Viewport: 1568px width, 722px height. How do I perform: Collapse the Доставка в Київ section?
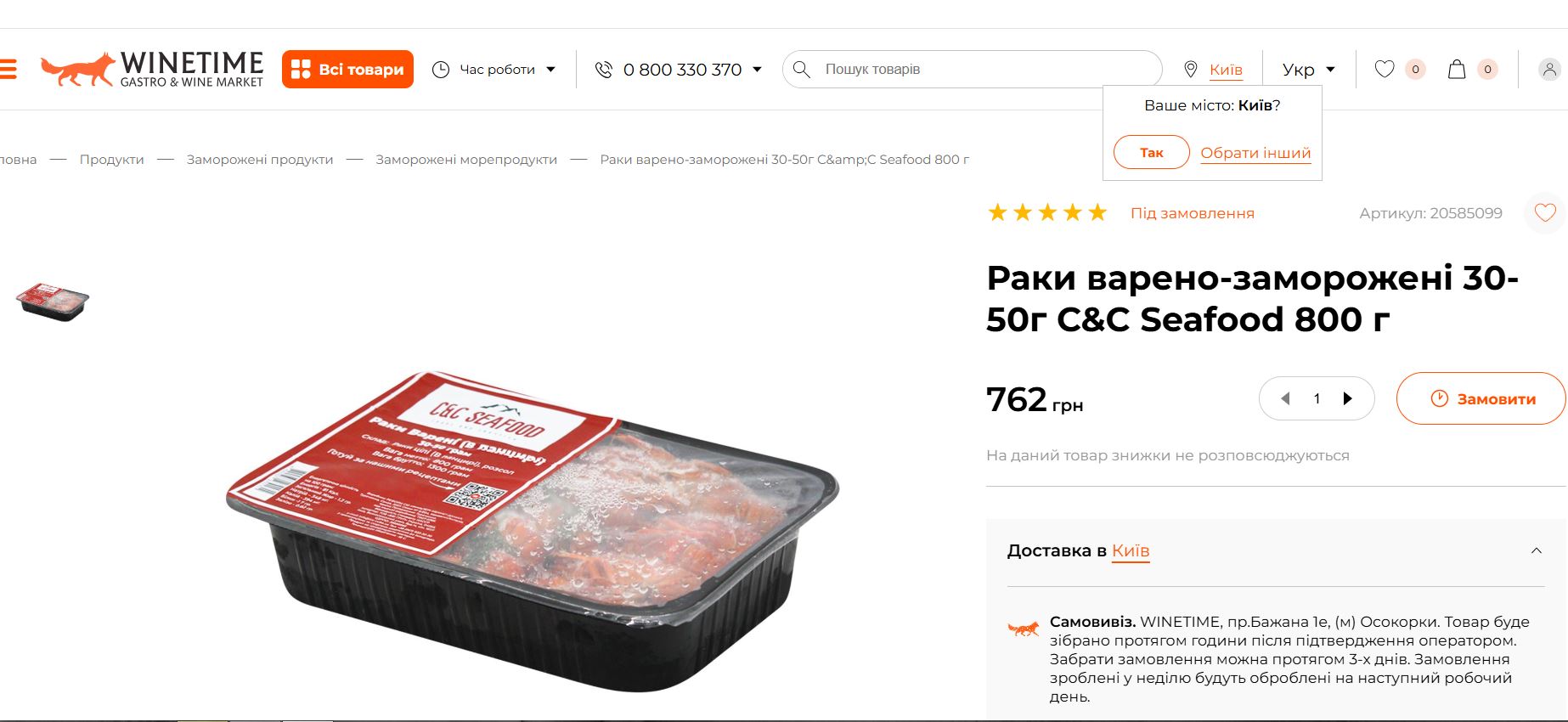(x=1536, y=550)
